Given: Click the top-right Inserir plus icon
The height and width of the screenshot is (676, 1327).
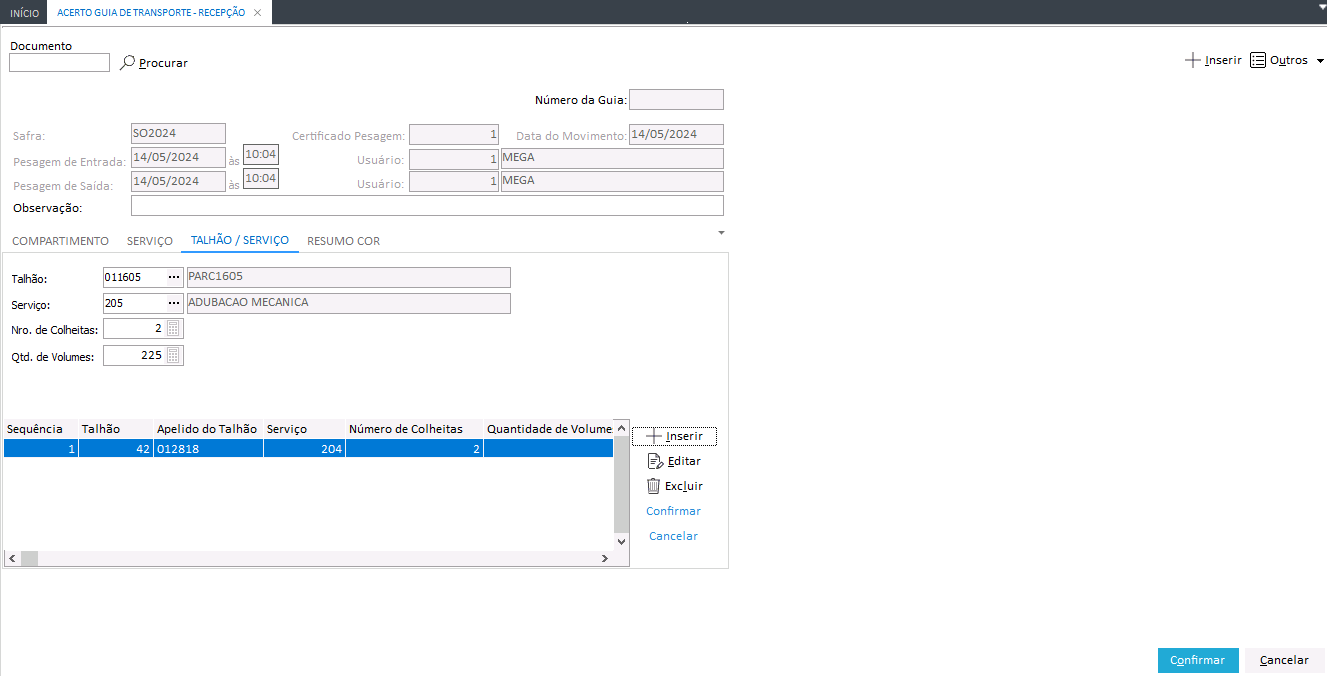Looking at the screenshot, I should click(x=1192, y=60).
